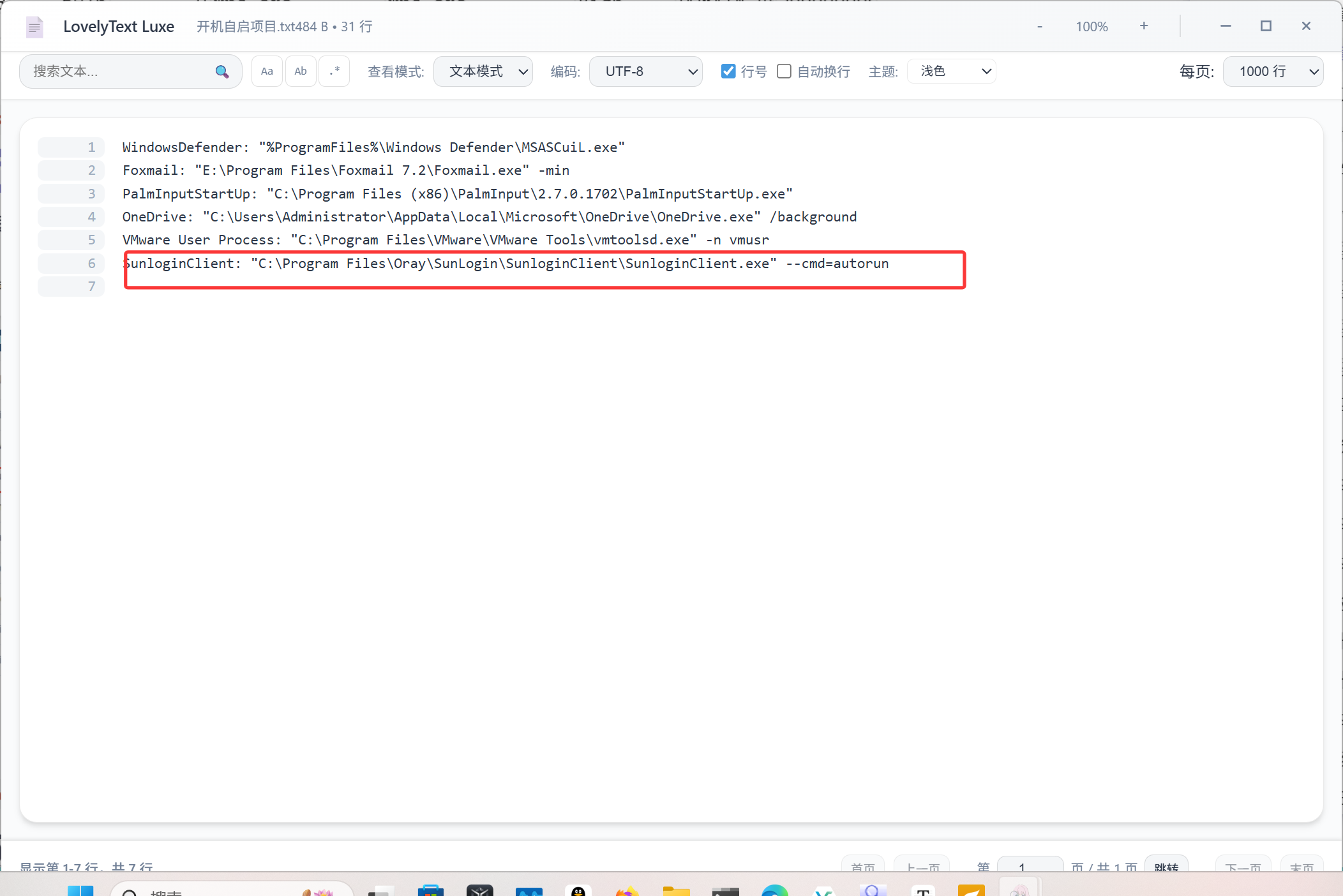Expand the 主题 浅色 theme dropdown
1343x896 pixels.
tap(951, 71)
